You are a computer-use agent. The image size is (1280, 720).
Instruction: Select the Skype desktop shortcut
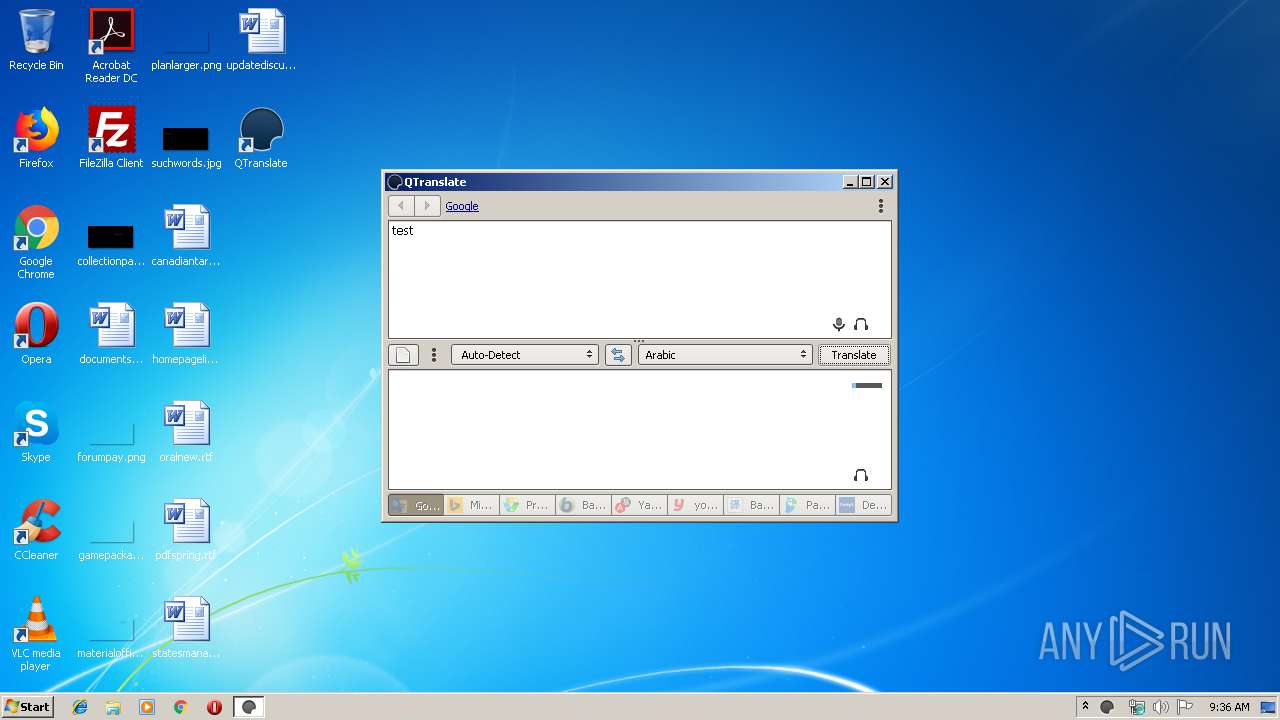pyautogui.click(x=36, y=432)
